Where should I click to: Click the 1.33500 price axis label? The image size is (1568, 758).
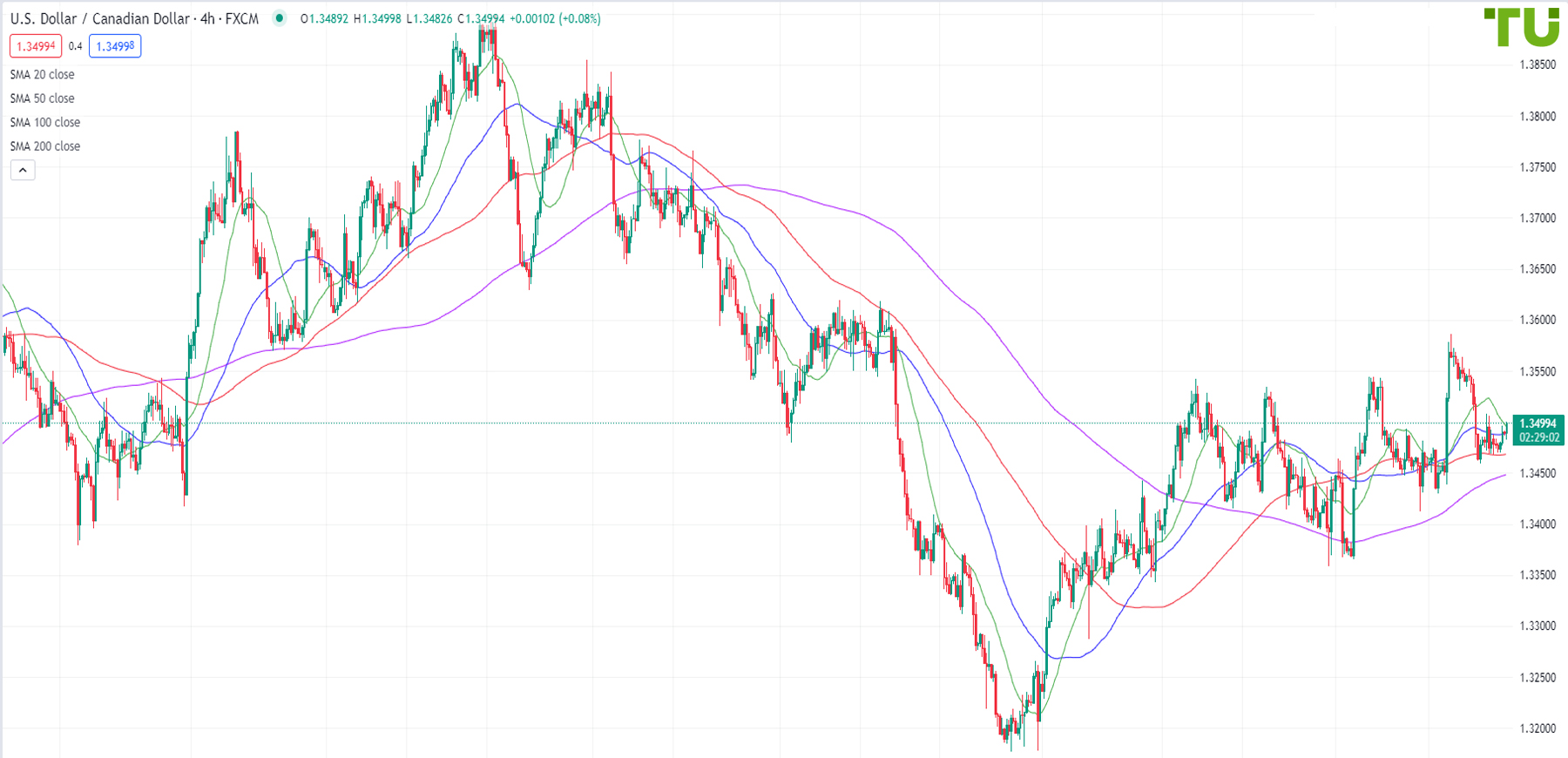pos(1538,575)
